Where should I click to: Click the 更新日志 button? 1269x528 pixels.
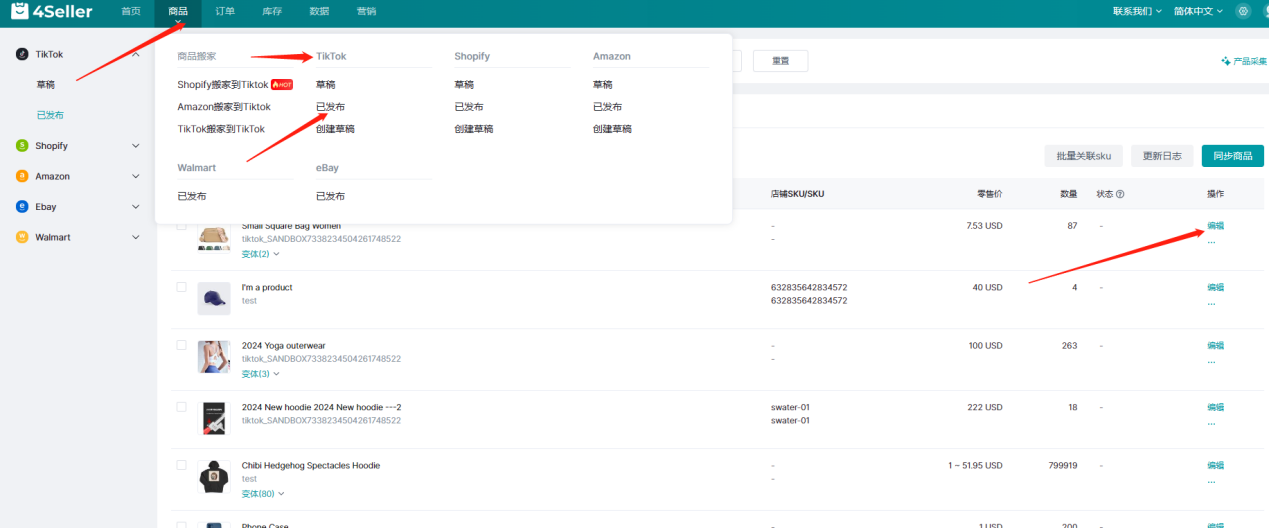tap(1162, 156)
